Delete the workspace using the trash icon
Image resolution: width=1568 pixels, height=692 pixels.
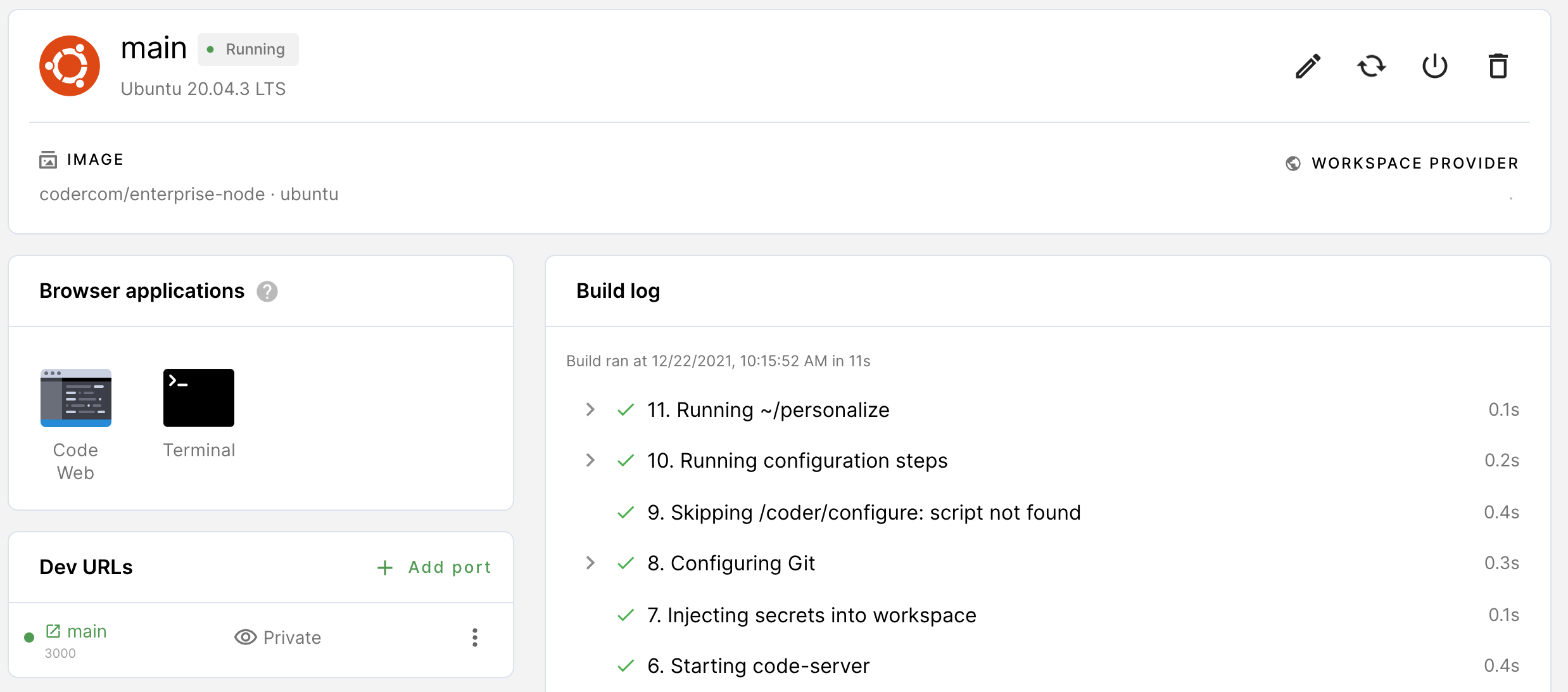[x=1498, y=65]
